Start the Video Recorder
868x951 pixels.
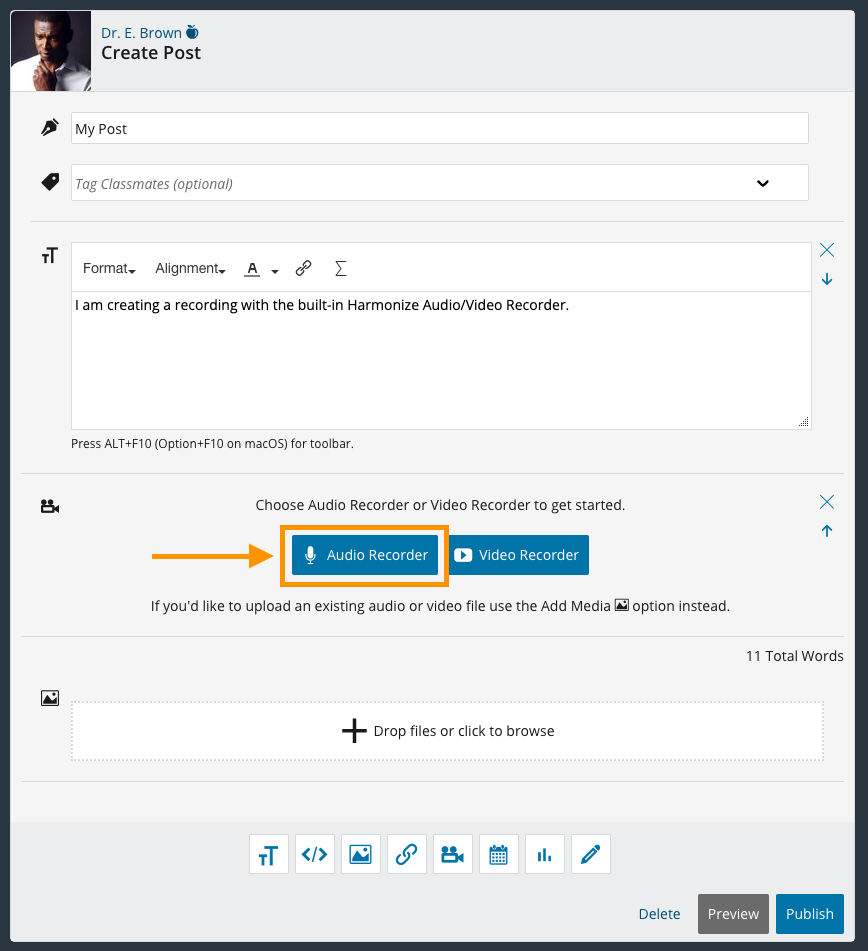(x=518, y=555)
